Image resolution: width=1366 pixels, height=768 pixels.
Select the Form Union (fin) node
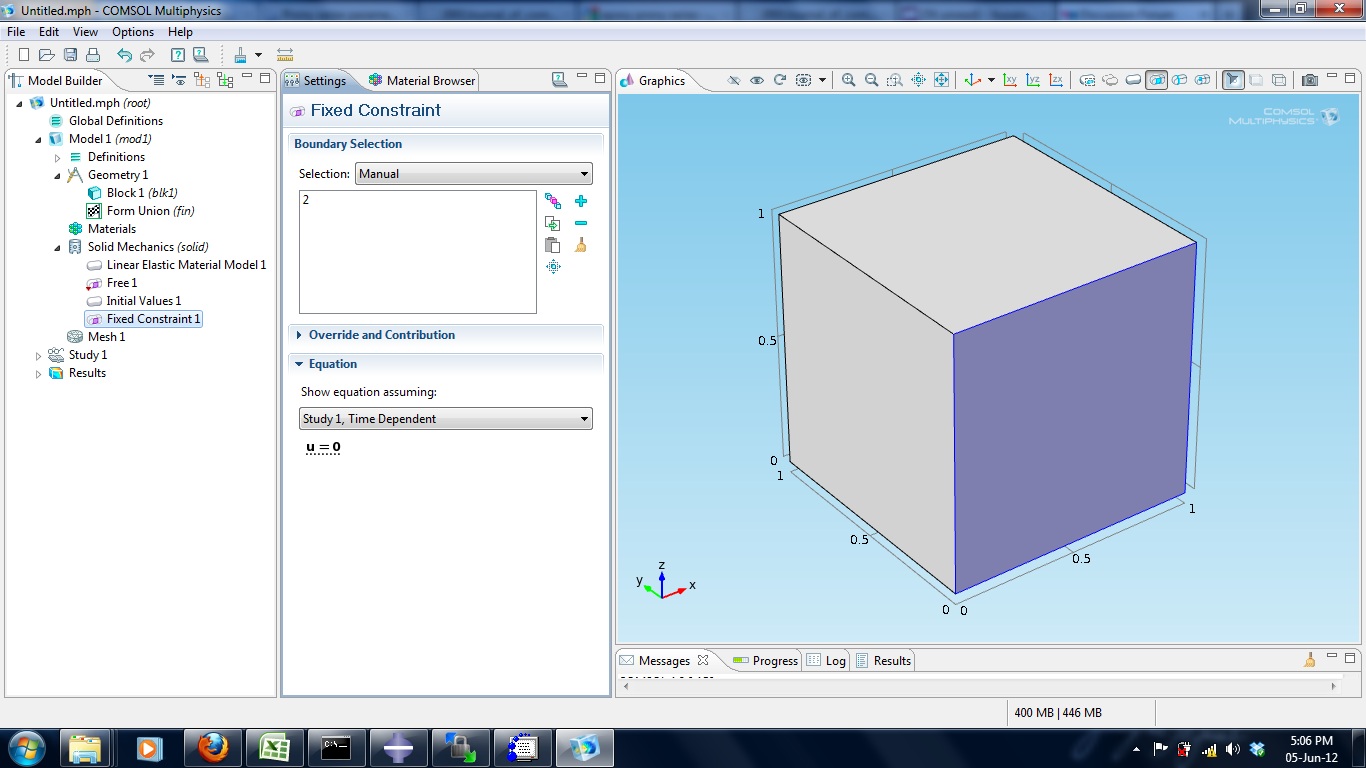pos(141,211)
